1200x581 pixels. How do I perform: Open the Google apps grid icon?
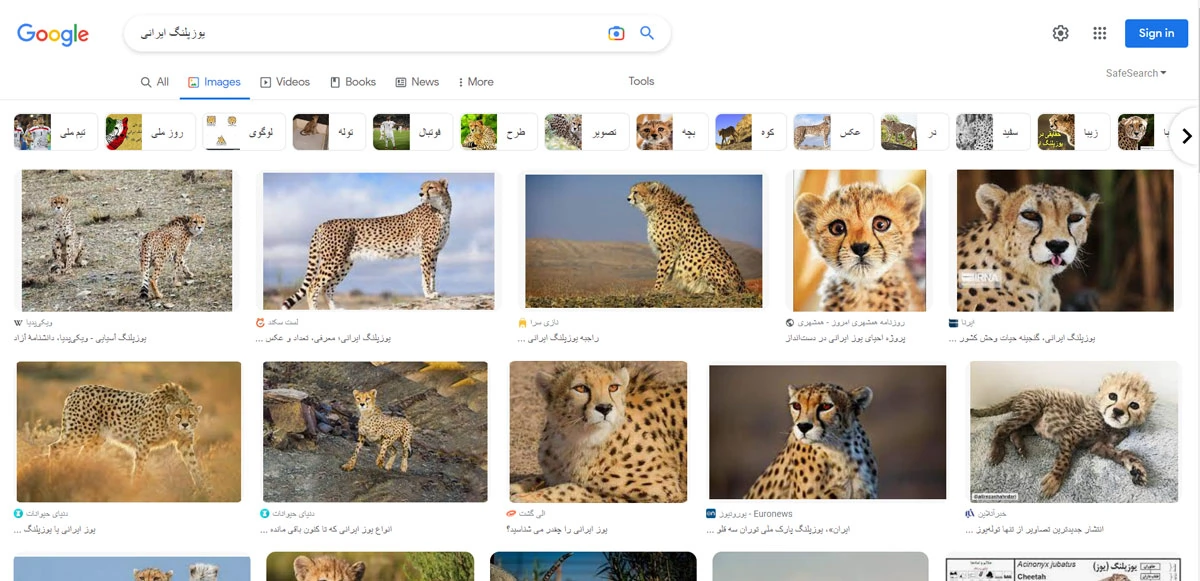click(x=1100, y=33)
